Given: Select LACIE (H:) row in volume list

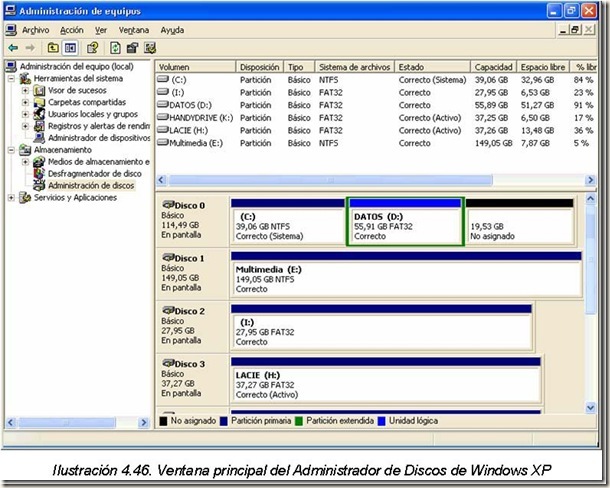Looking at the screenshot, I should coord(375,130).
